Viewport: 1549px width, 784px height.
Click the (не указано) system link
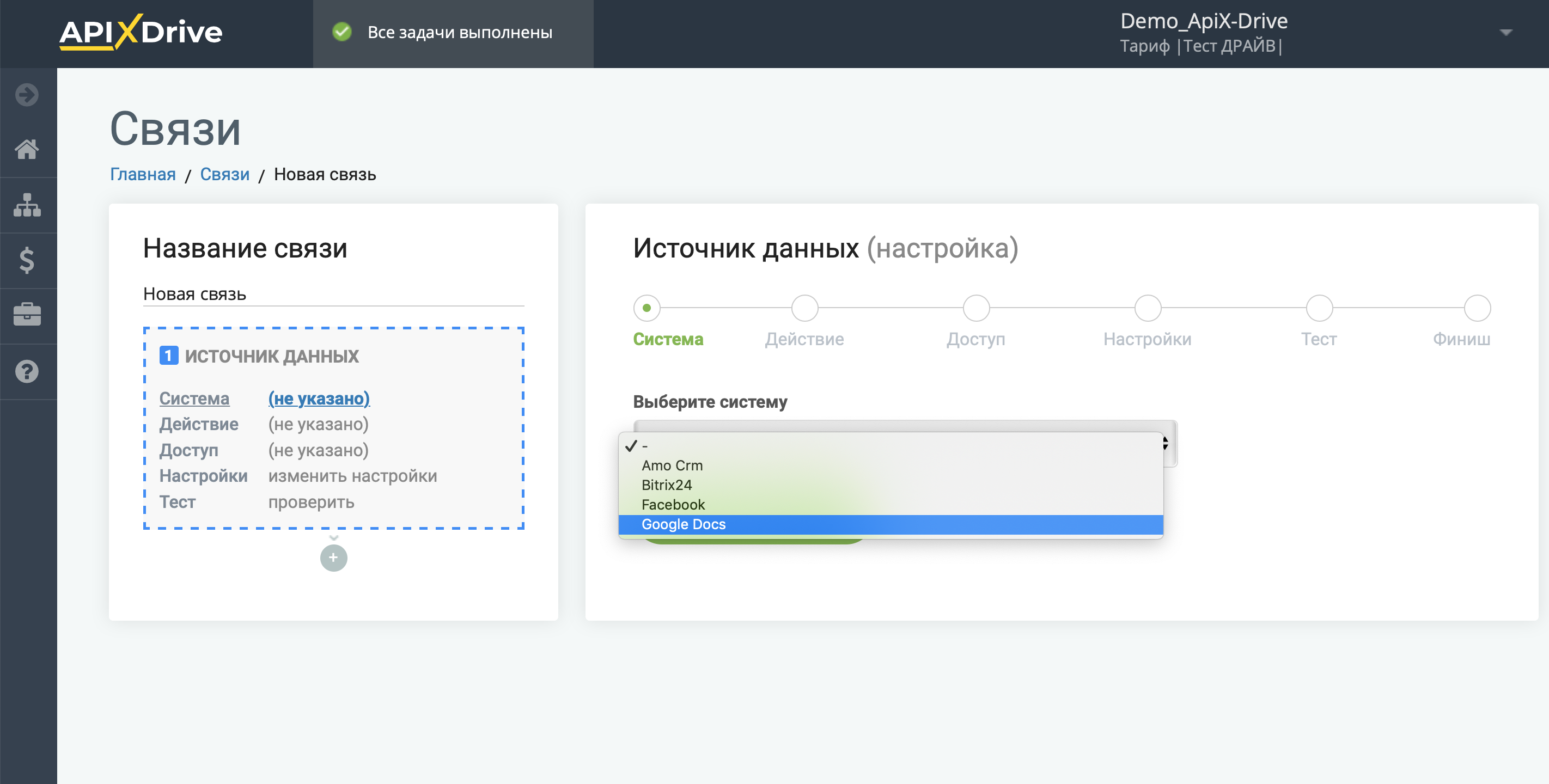tap(319, 398)
